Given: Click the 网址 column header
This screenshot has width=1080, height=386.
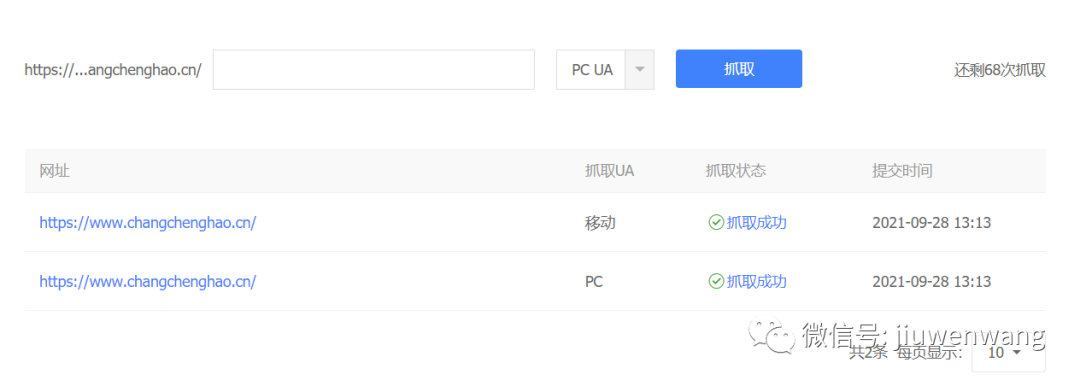Looking at the screenshot, I should (x=54, y=171).
